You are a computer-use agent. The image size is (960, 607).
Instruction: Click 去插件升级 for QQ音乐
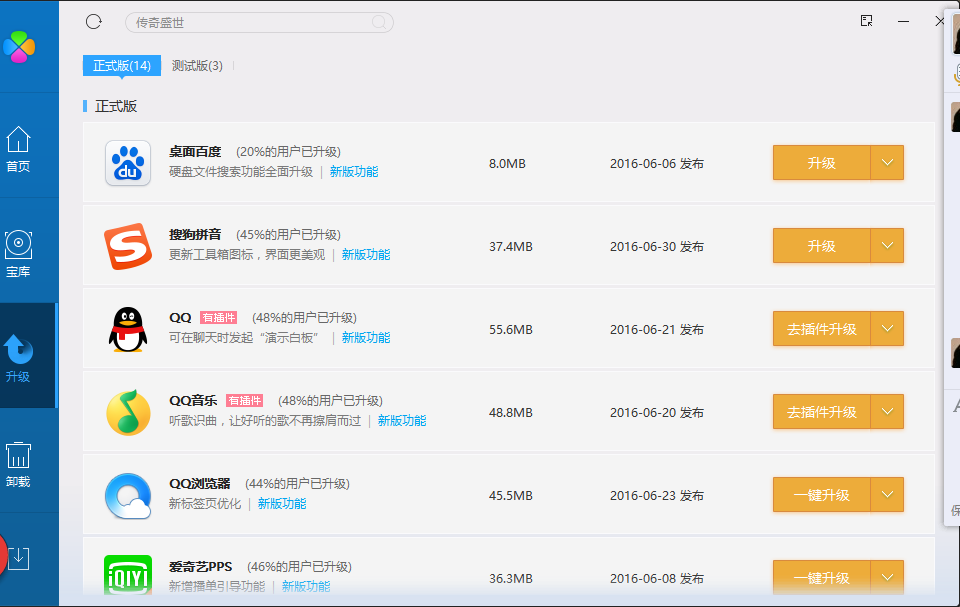tap(822, 412)
